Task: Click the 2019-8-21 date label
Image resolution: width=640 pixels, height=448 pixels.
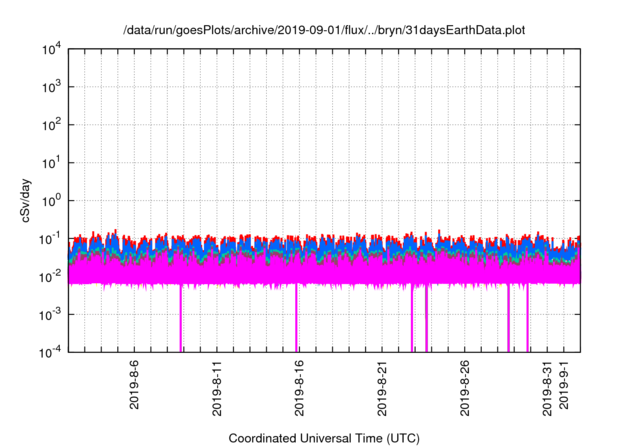Action: tap(382, 388)
